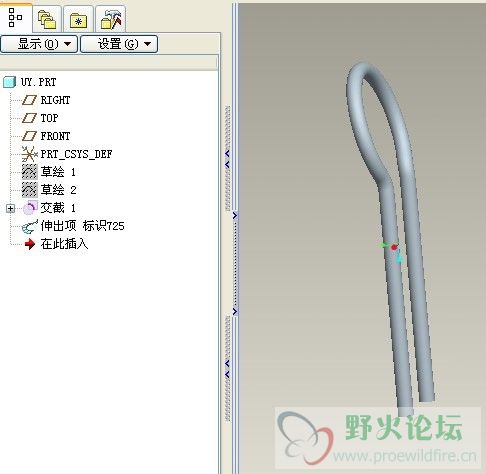Open the 显示(O) dropdown menu
Viewport: 486px width, 474px height.
coord(39,44)
